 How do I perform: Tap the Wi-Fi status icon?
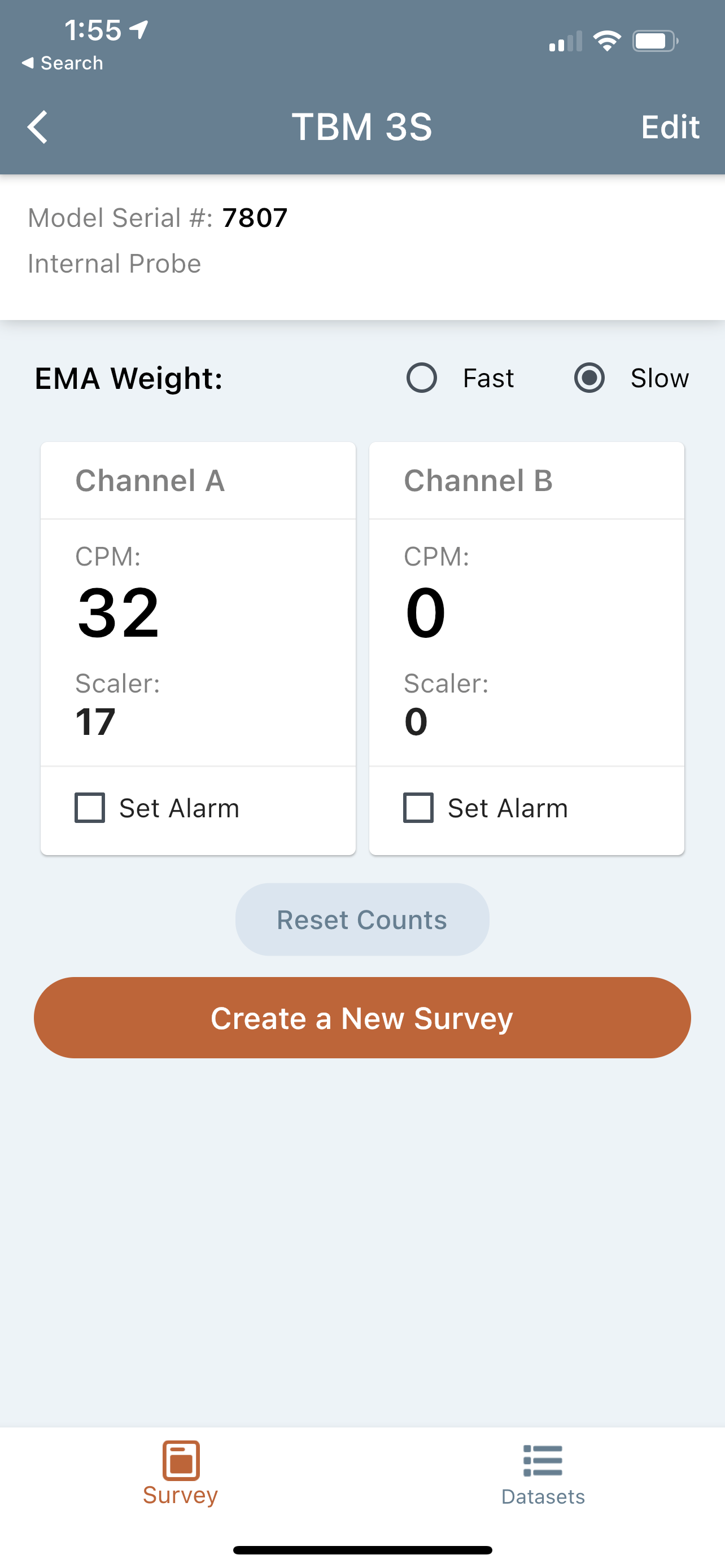[606, 40]
